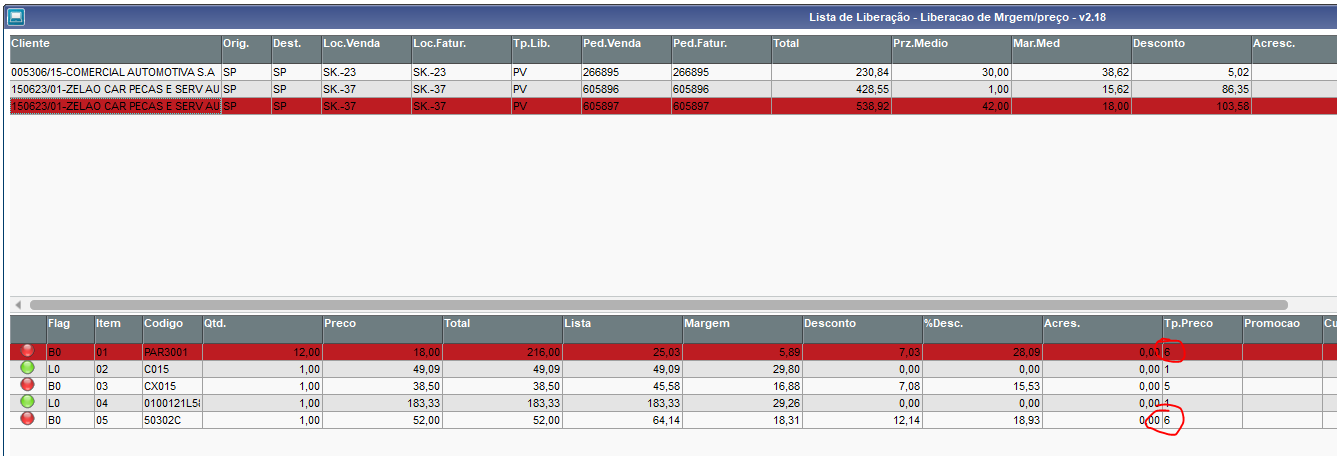The image size is (1337, 456).
Task: Sort items by Promocao column header
Action: point(1282,329)
